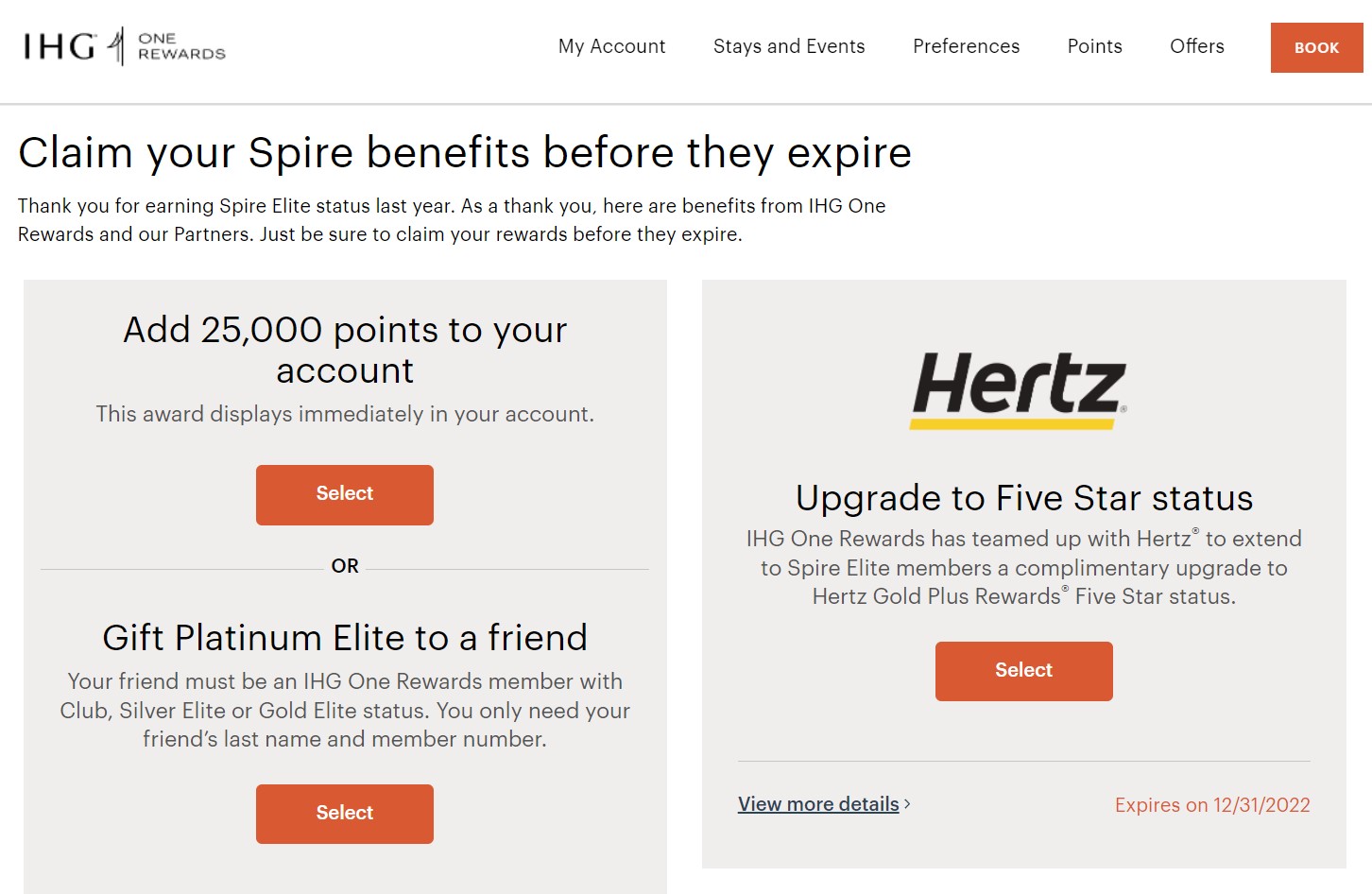Click the Claim your Spire benefits page title

pos(465,153)
